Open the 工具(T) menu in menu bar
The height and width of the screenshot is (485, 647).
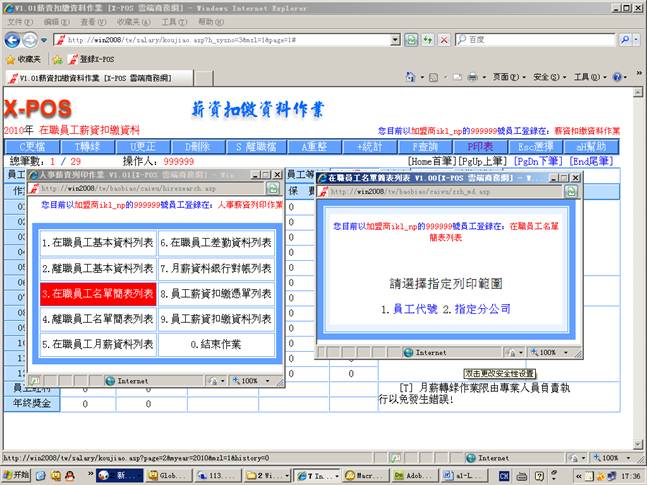pyautogui.click(x=173, y=21)
